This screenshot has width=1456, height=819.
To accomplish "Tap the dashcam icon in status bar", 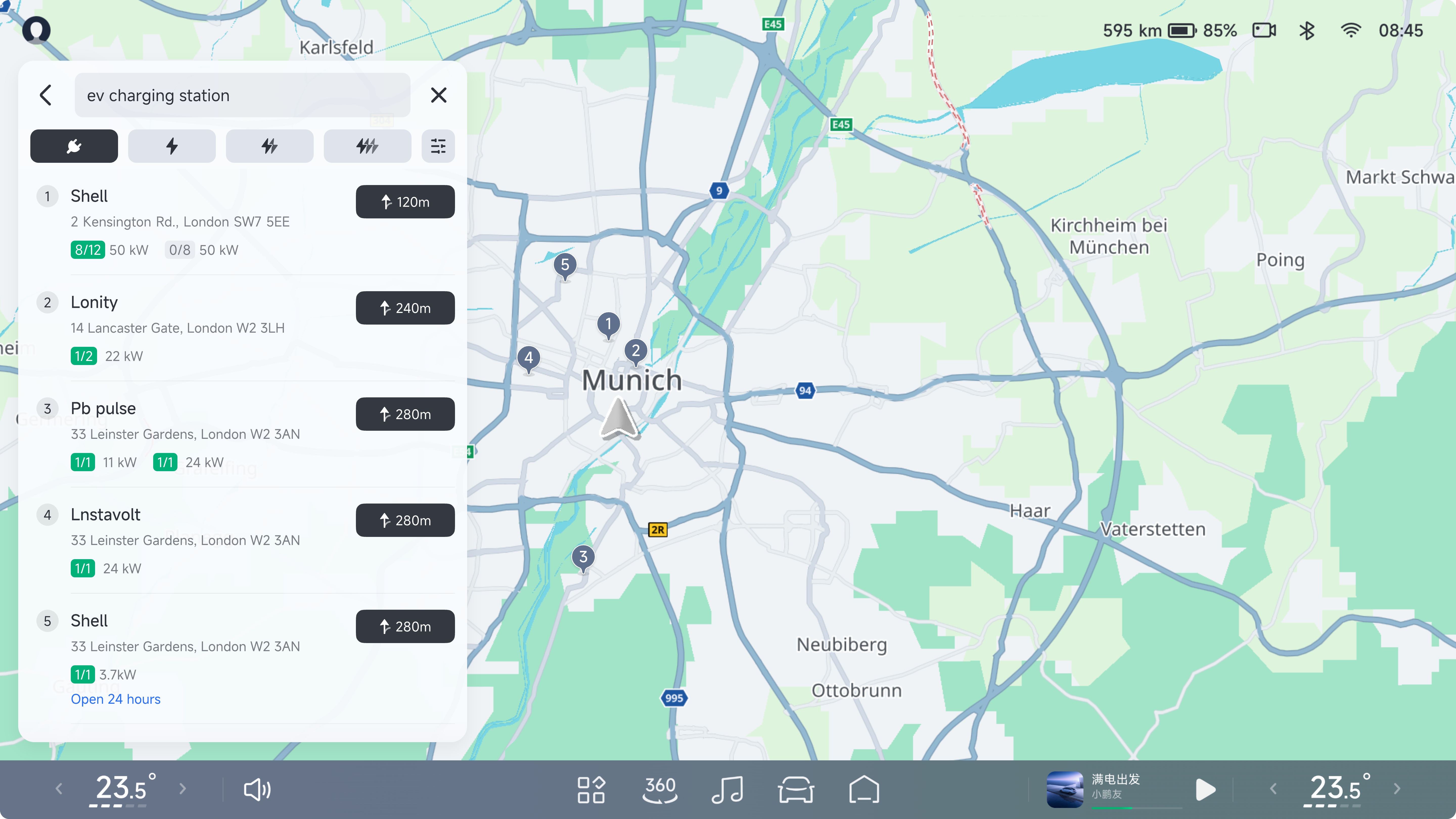I will [1264, 31].
